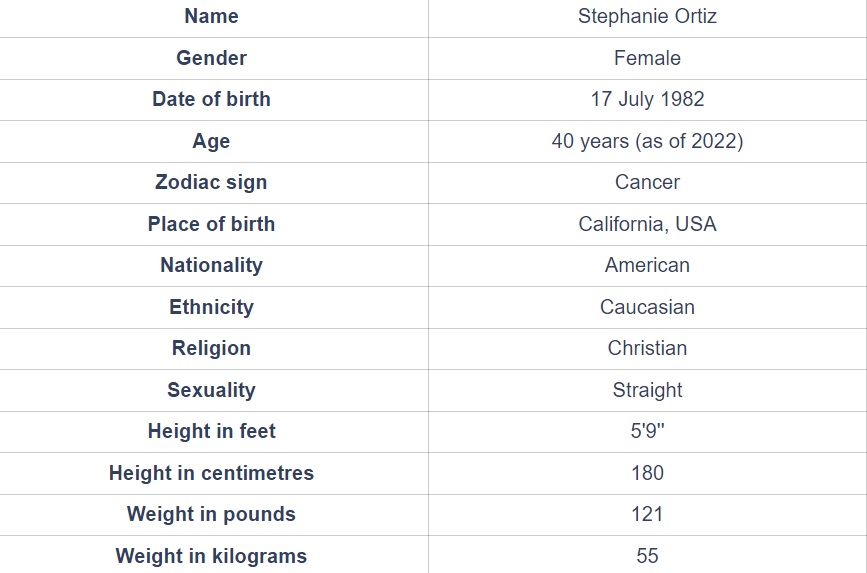Click the Weight in pounds label

tap(211, 514)
